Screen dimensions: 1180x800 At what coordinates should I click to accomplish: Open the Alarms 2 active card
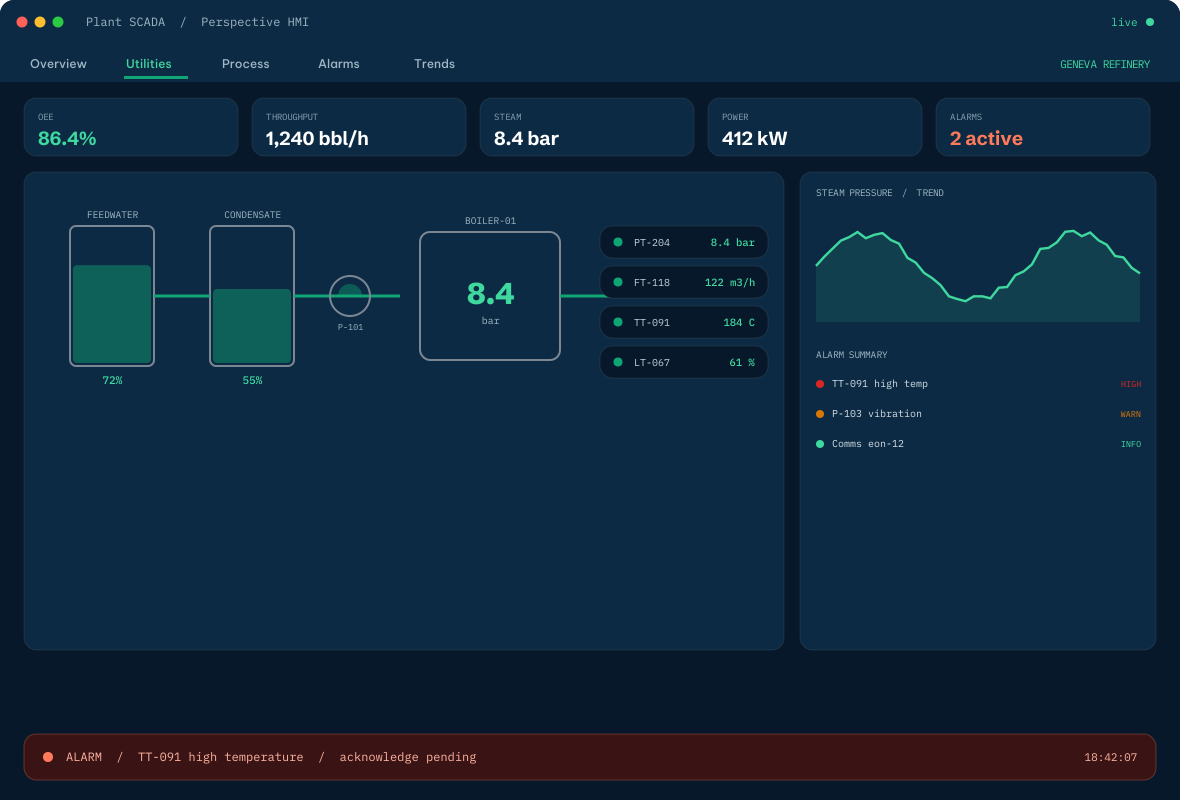click(1043, 127)
